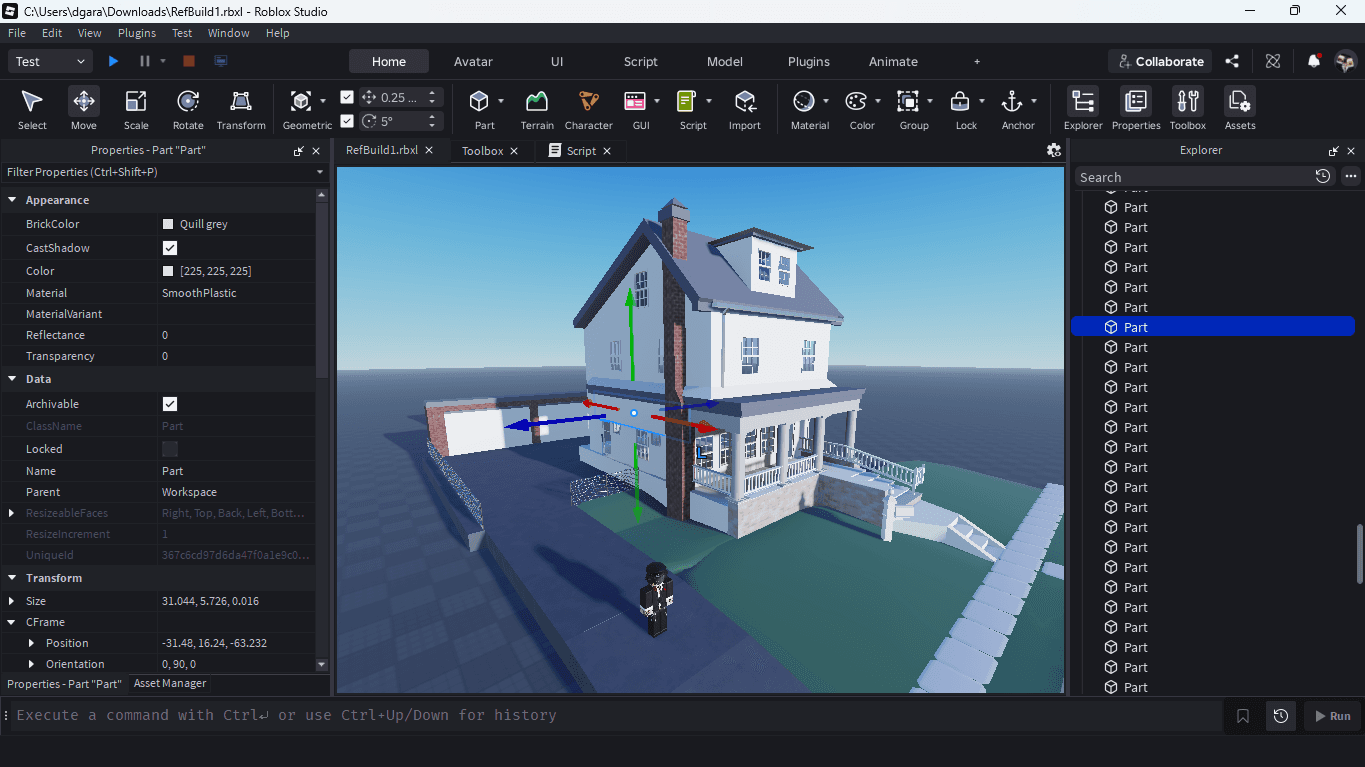
Task: Toggle the rotate snapping checkbox
Action: pos(347,121)
